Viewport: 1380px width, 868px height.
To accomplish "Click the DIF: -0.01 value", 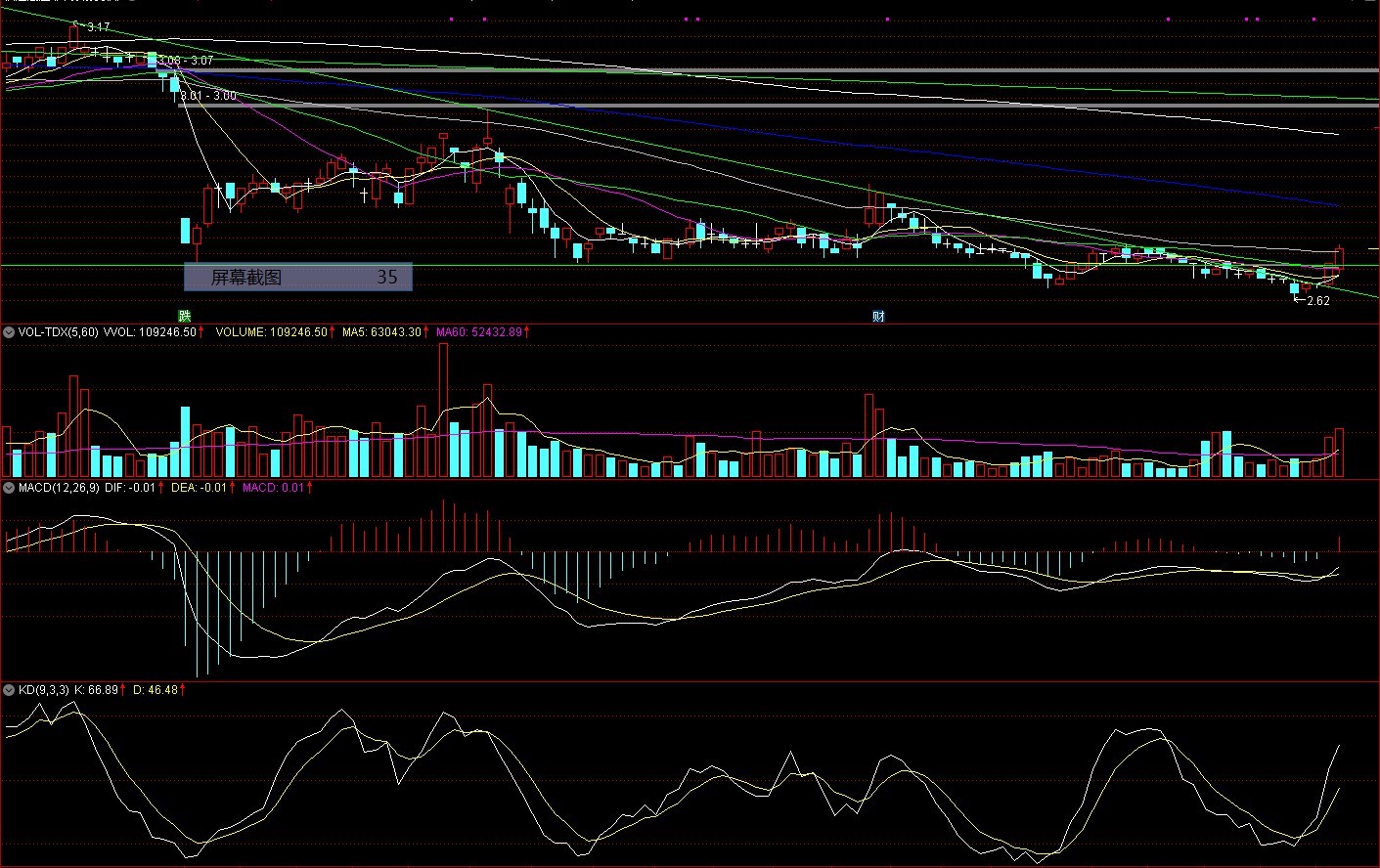I will pyautogui.click(x=130, y=487).
